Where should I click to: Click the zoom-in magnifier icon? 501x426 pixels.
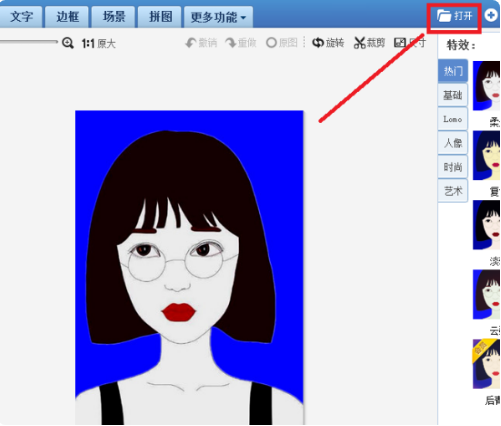pyautogui.click(x=68, y=43)
